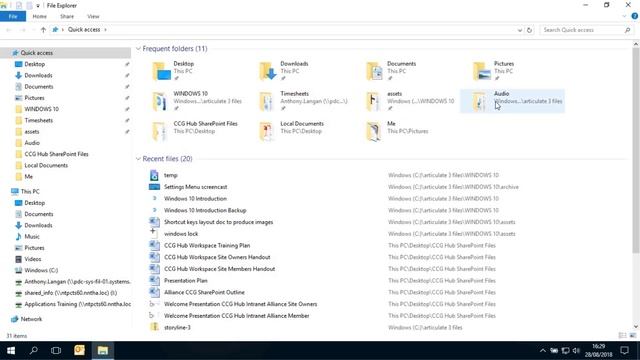Switch to large icons view button in status bar
This screenshot has height=360, width=640.
(633, 336)
